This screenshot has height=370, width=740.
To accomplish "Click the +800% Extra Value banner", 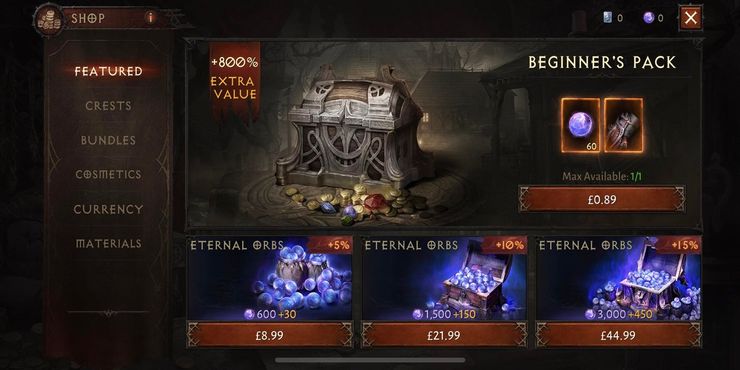I will [x=235, y=79].
